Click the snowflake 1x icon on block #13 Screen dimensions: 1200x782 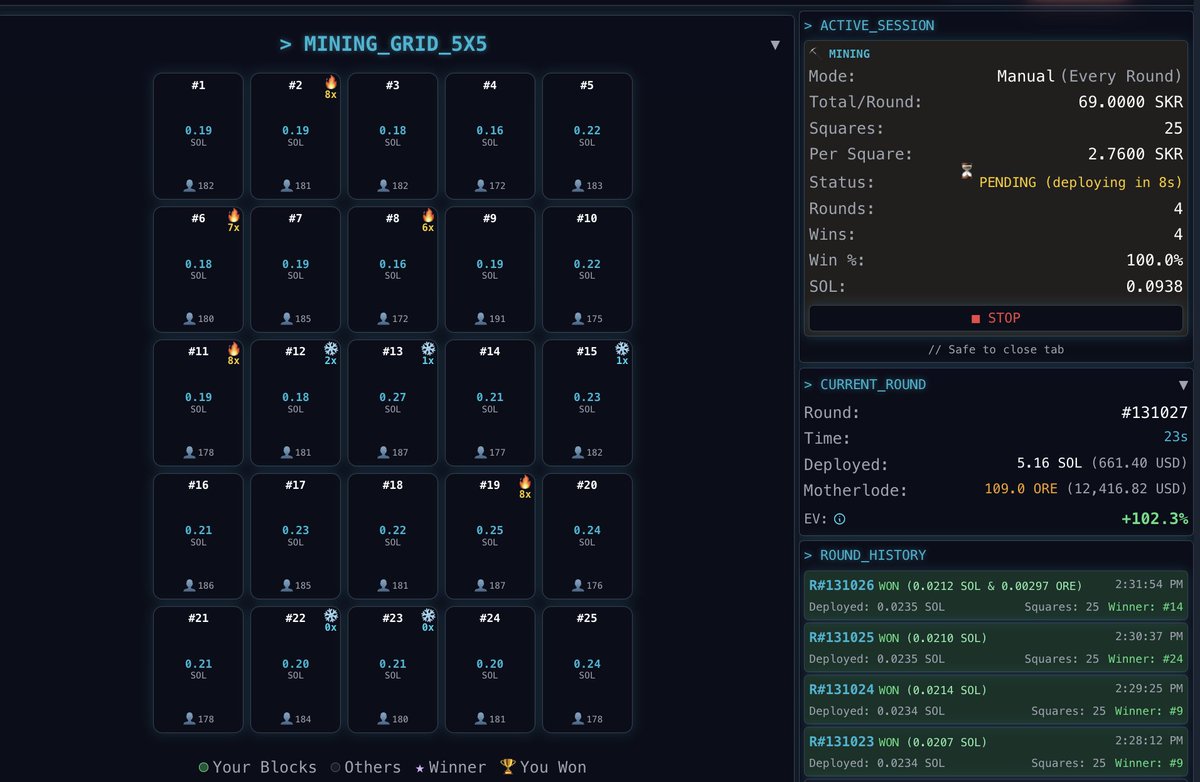pyautogui.click(x=428, y=349)
